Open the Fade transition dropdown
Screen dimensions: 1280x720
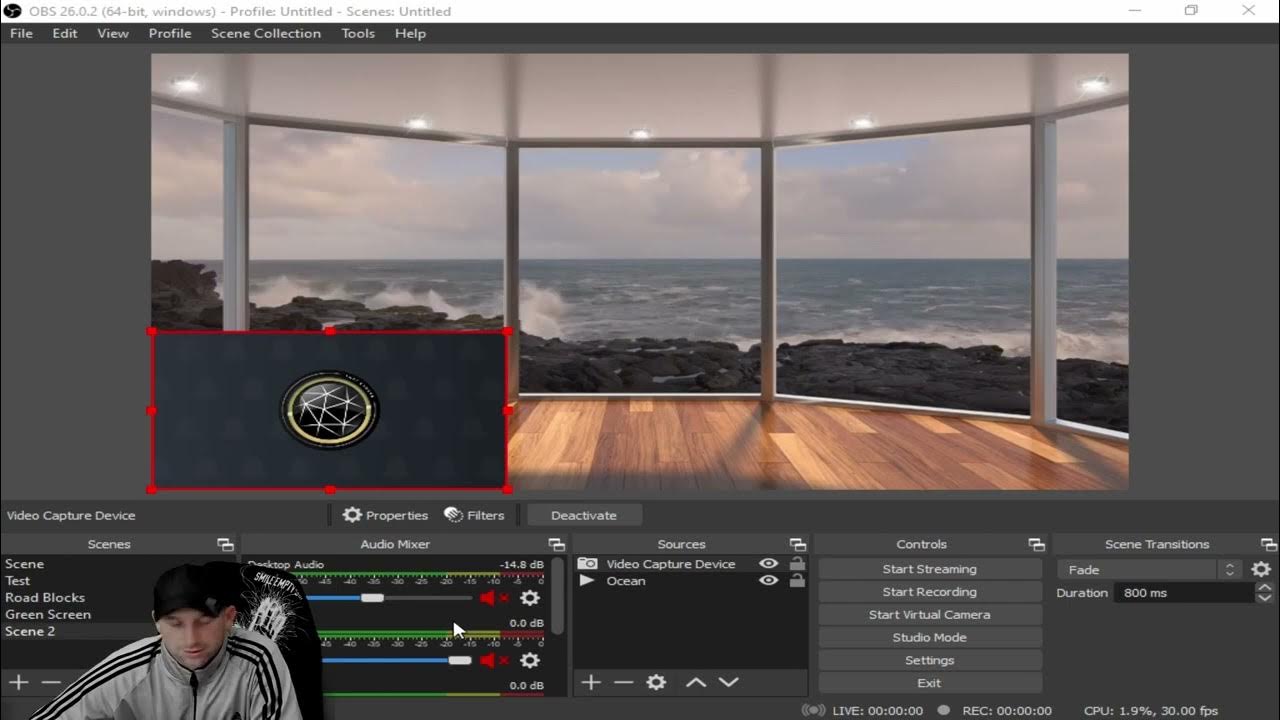pos(1151,569)
